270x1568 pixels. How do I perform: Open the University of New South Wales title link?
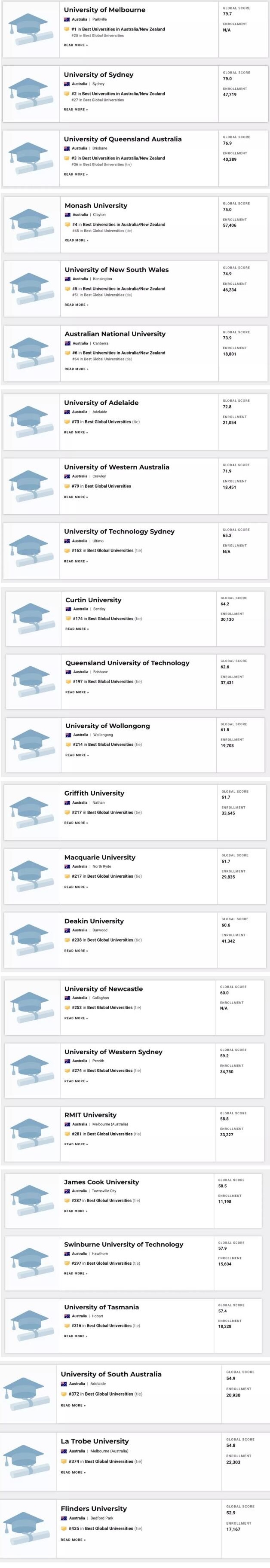coord(117,270)
